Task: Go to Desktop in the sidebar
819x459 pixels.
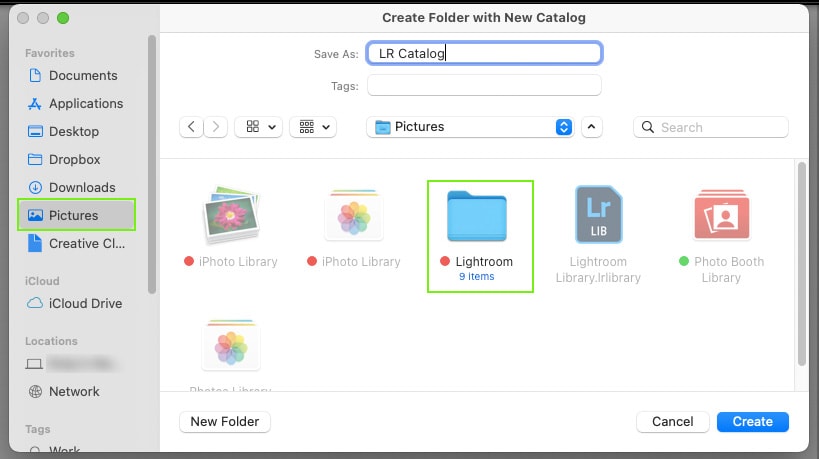Action: pos(64,131)
